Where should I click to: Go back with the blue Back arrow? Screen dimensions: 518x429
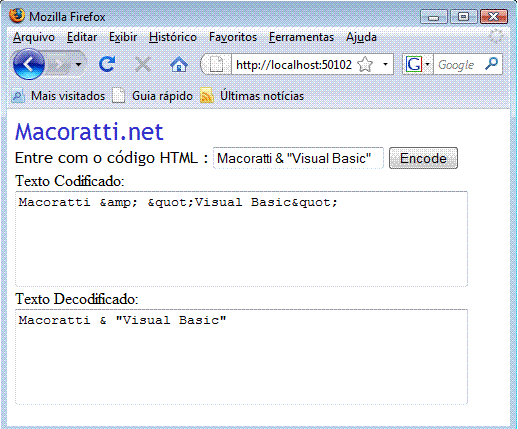coord(29,64)
